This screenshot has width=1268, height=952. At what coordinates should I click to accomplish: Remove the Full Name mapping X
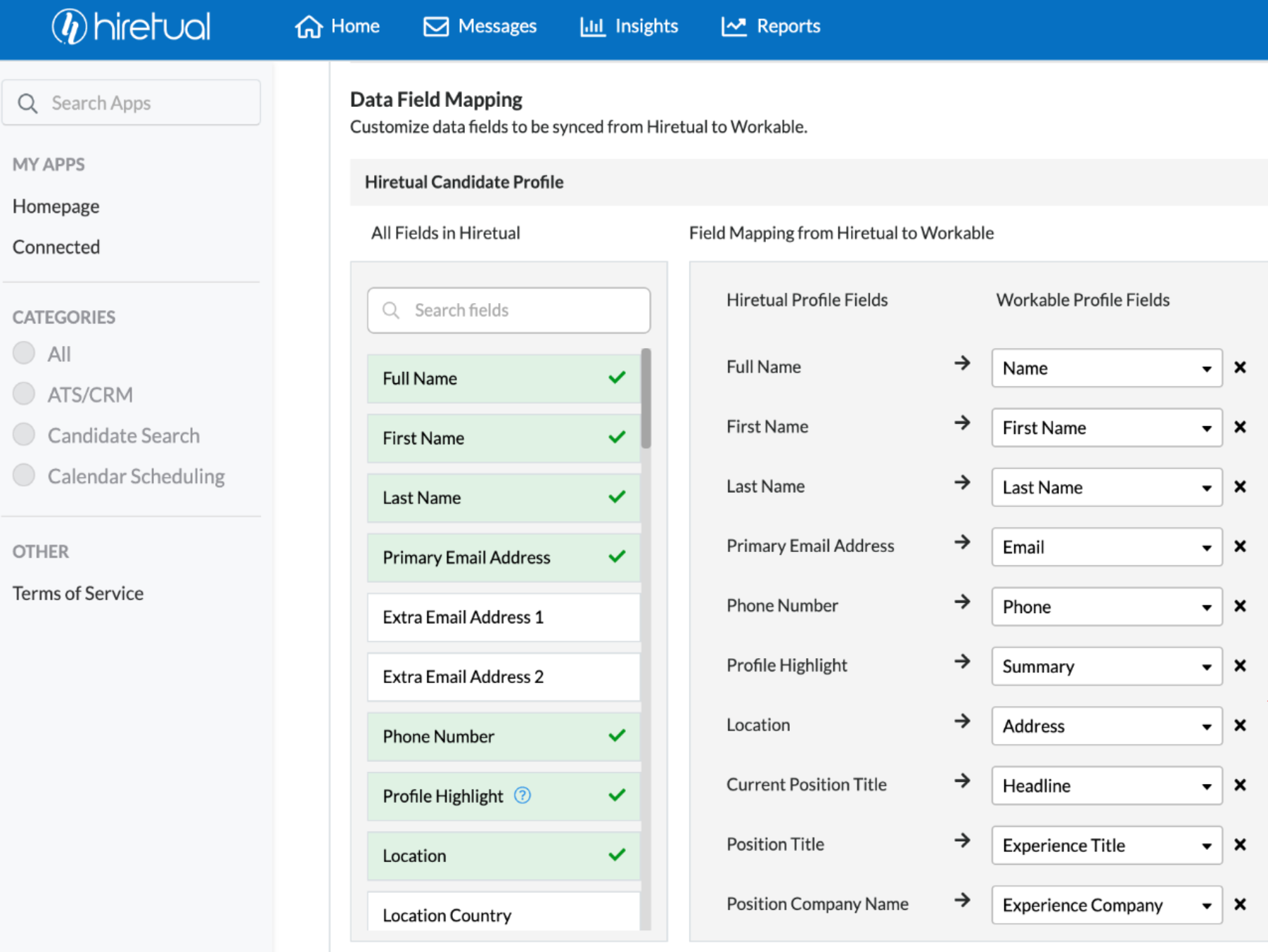pyautogui.click(x=1241, y=367)
